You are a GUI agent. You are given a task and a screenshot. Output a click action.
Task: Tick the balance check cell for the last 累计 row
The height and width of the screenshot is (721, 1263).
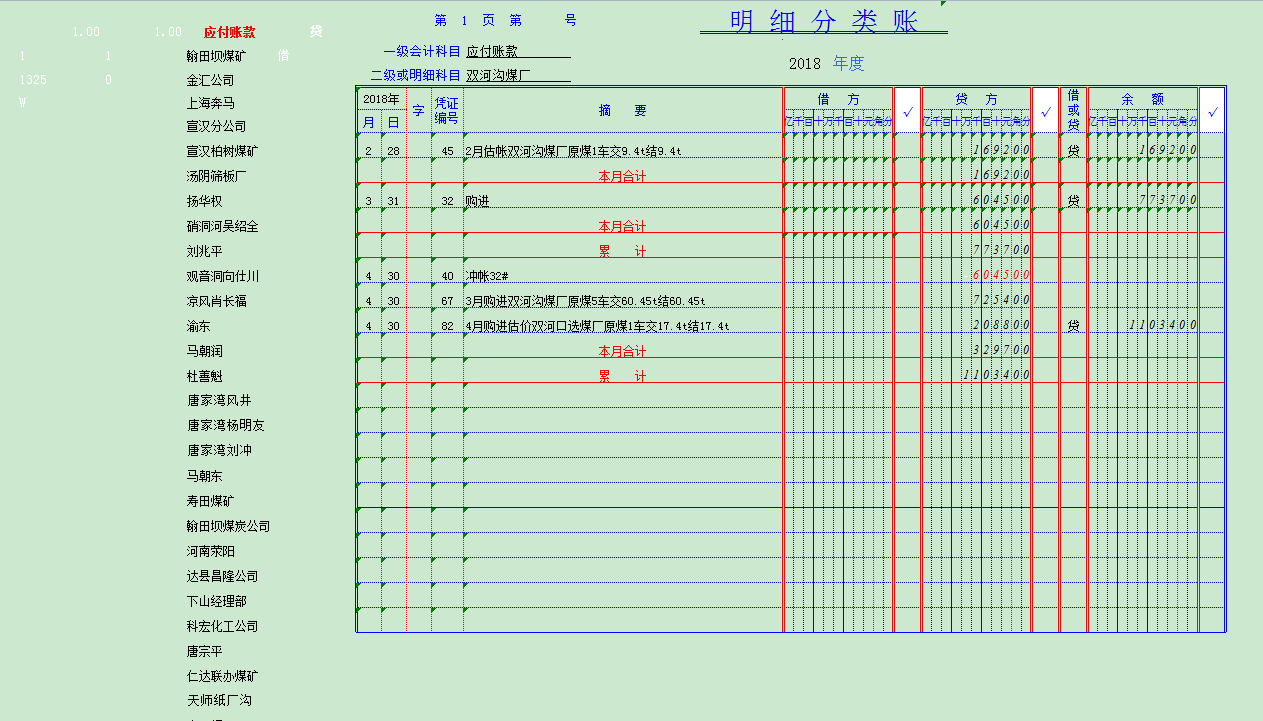pos(1212,375)
